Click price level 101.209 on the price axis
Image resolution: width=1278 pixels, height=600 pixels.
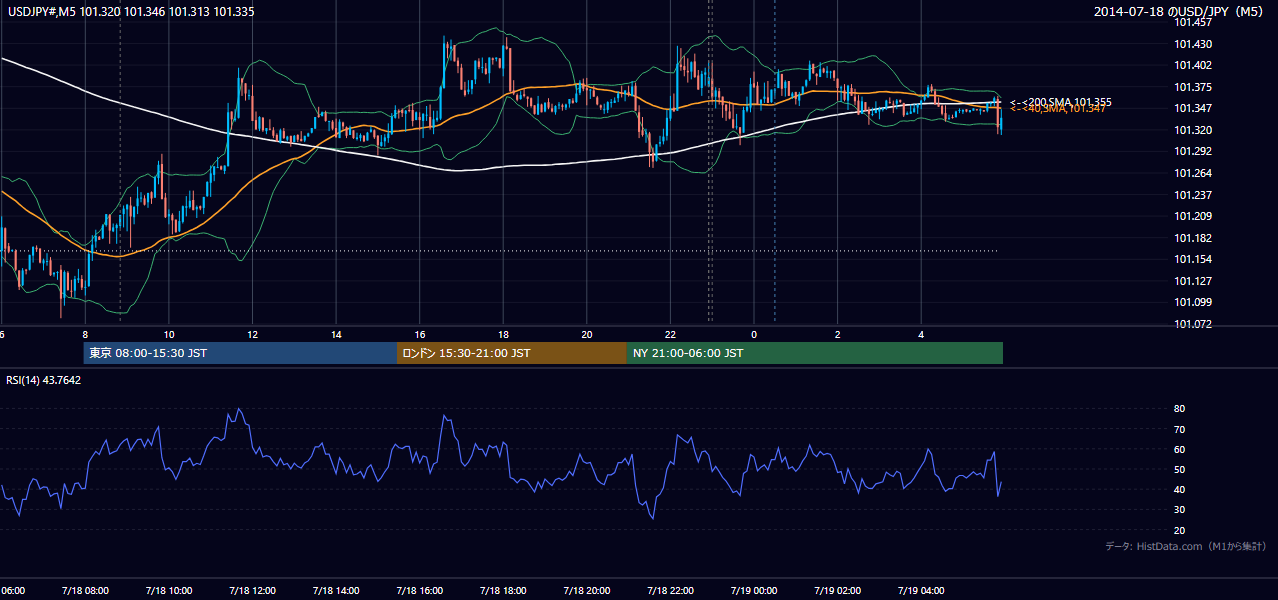pyautogui.click(x=1192, y=216)
